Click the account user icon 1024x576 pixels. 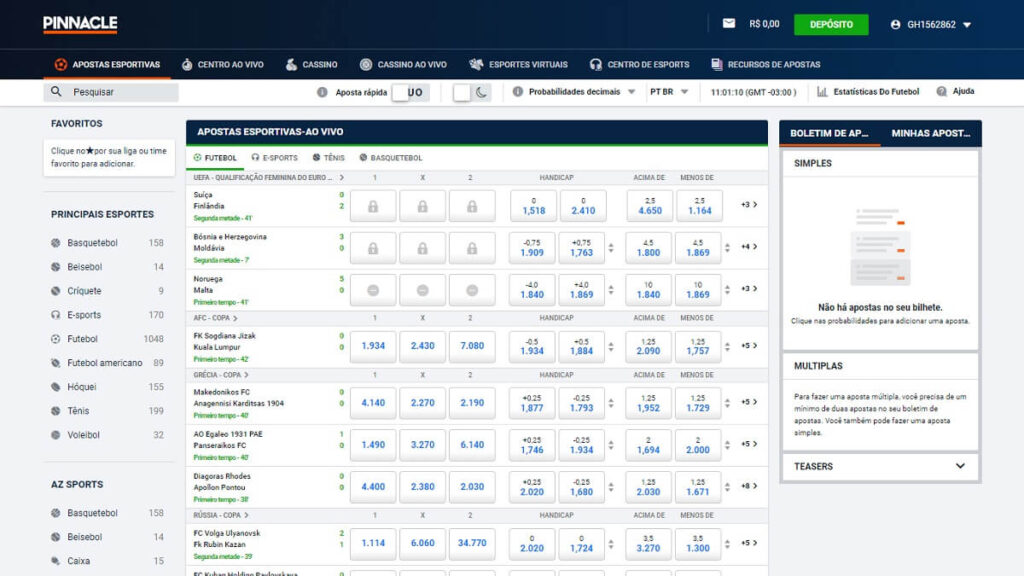coord(895,24)
